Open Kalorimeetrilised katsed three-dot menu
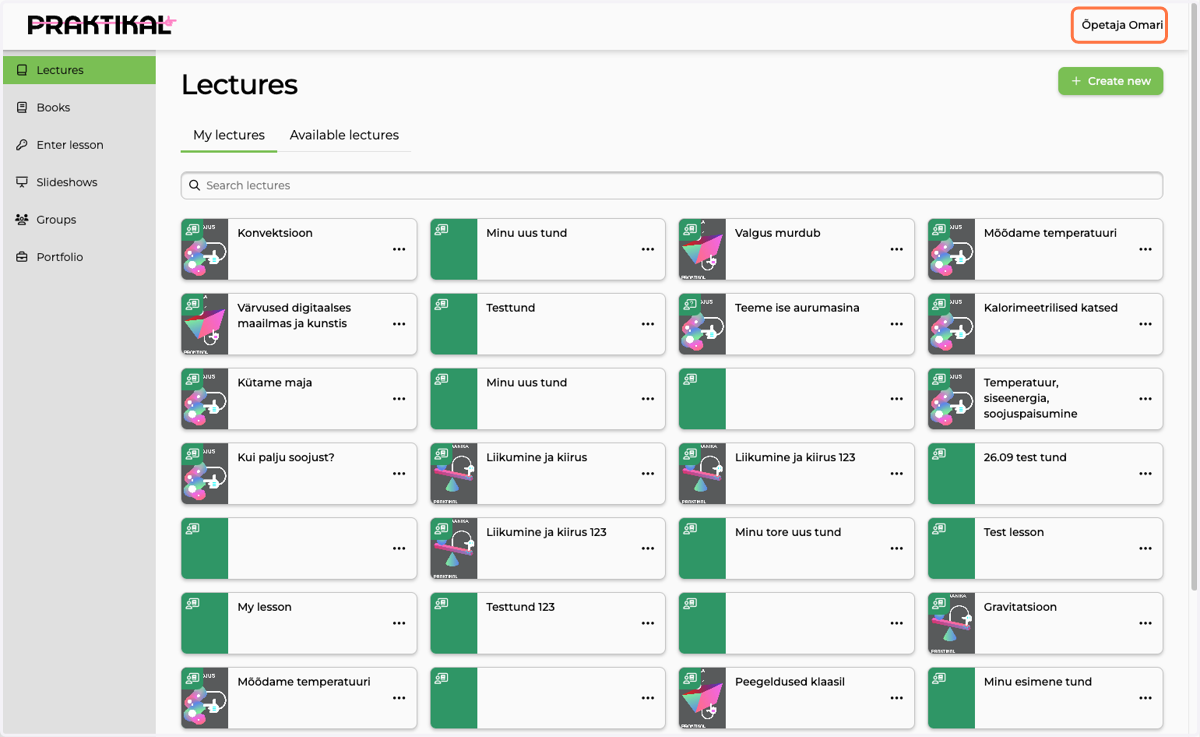This screenshot has width=1200, height=737. (1145, 324)
